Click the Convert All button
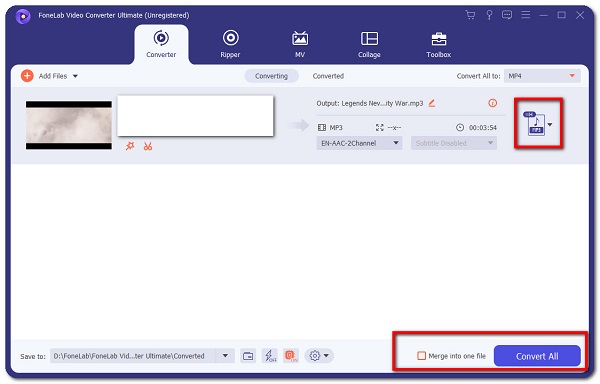 click(x=537, y=356)
